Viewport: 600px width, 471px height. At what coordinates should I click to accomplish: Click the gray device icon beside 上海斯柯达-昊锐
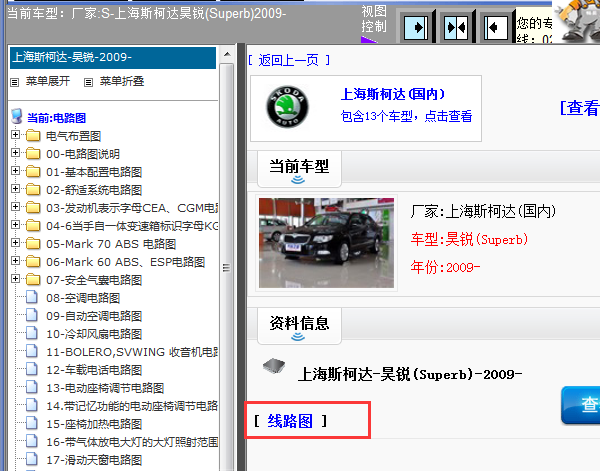[274, 366]
